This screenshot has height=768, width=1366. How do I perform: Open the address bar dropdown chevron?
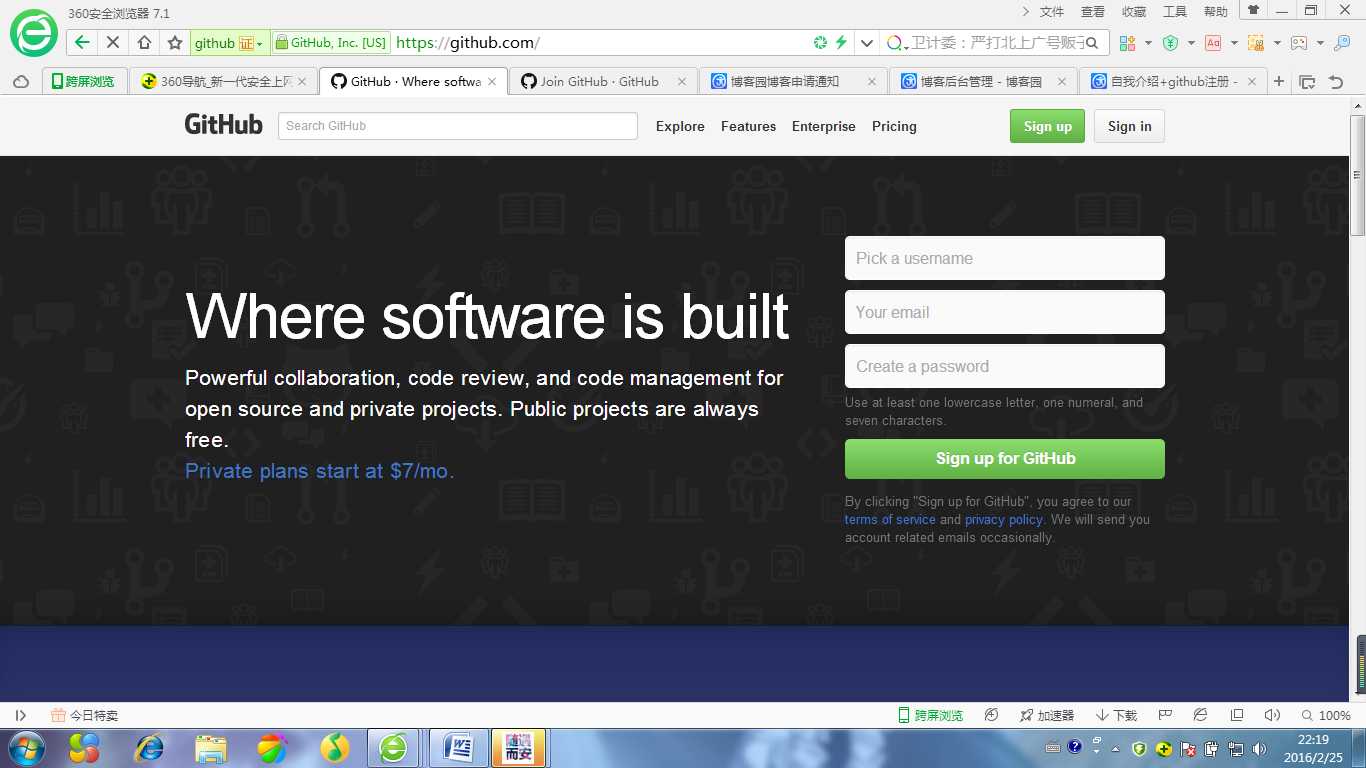[x=867, y=43]
